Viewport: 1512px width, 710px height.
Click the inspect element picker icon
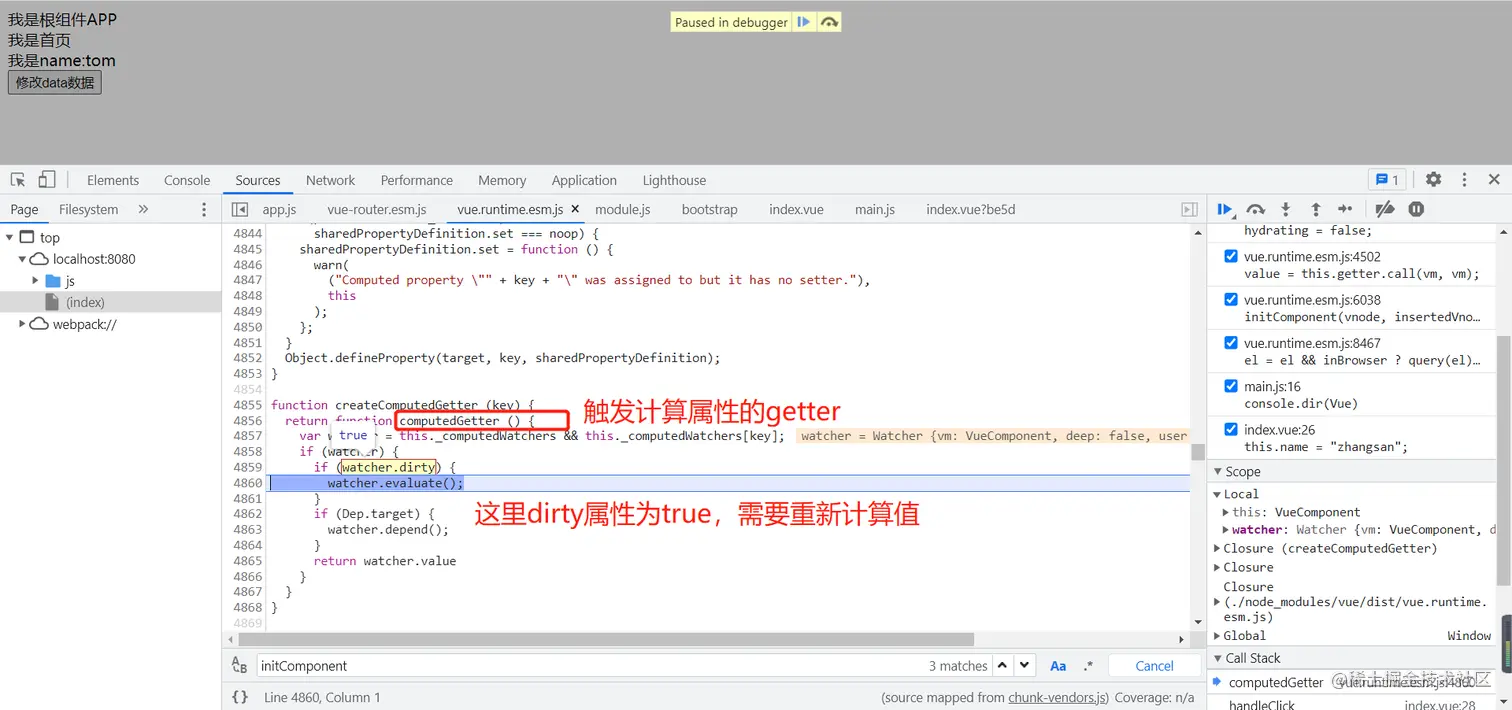(x=18, y=180)
